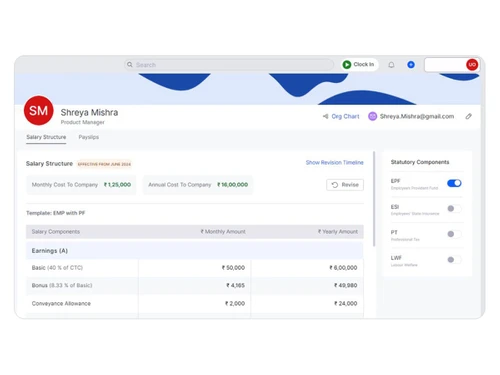
Task: Click the ₹ 1,25,000 monthly cost value
Action: [x=117, y=185]
